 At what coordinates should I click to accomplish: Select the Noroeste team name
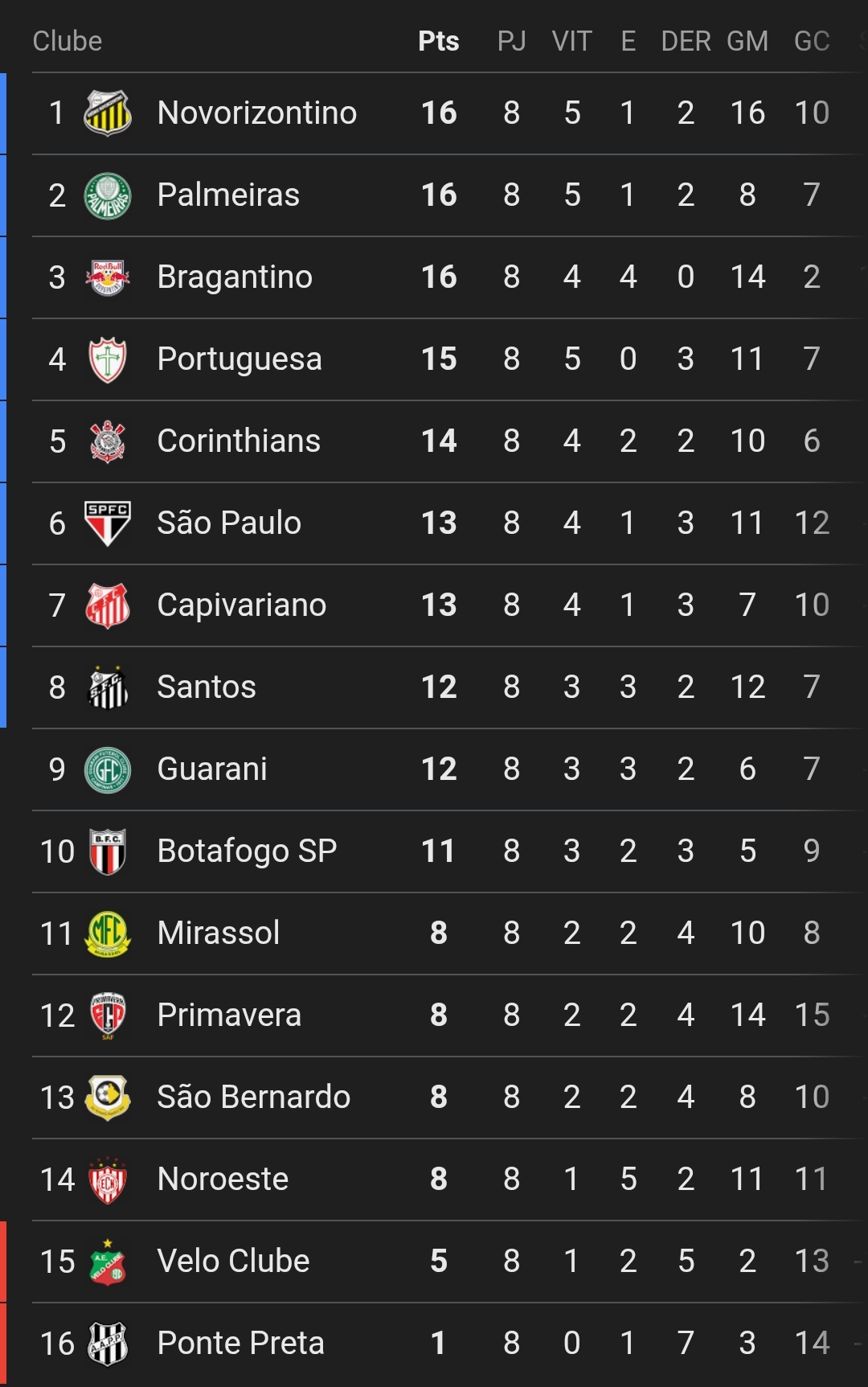coord(223,1180)
